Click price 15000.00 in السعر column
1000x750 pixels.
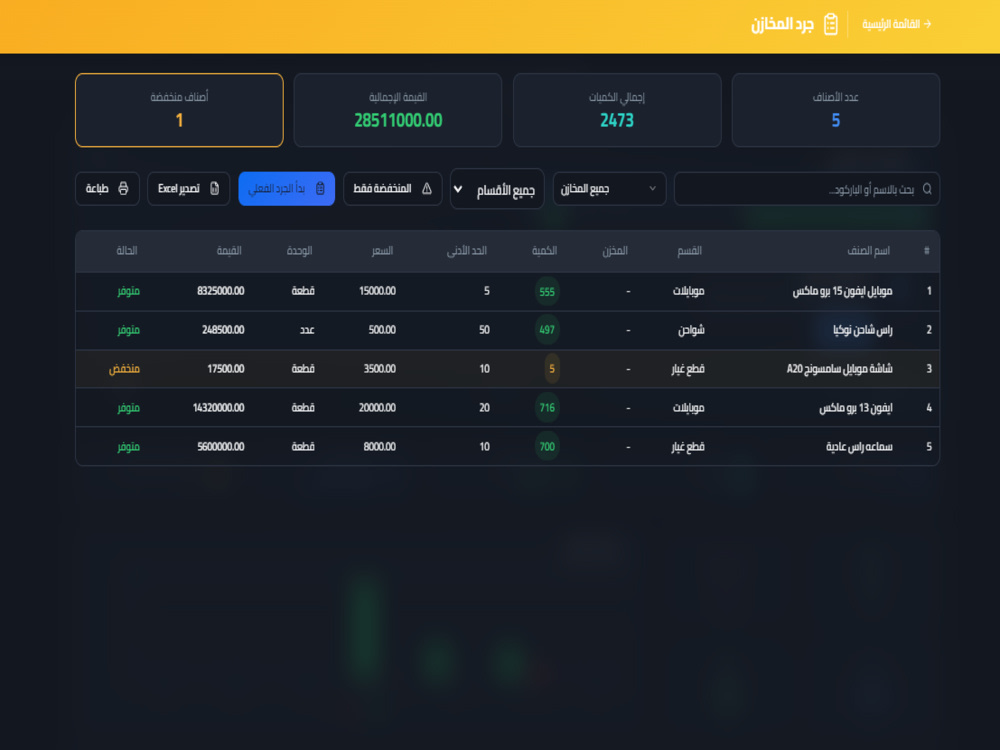378,291
